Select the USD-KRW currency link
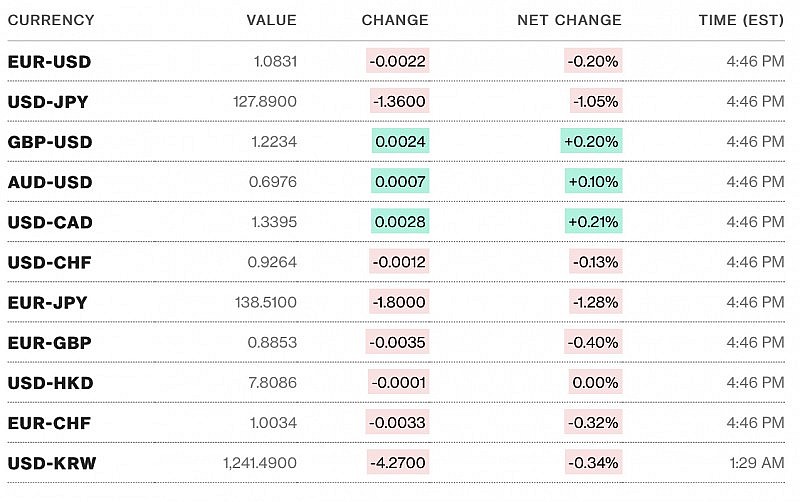This screenshot has height=502, width=800. (52, 463)
